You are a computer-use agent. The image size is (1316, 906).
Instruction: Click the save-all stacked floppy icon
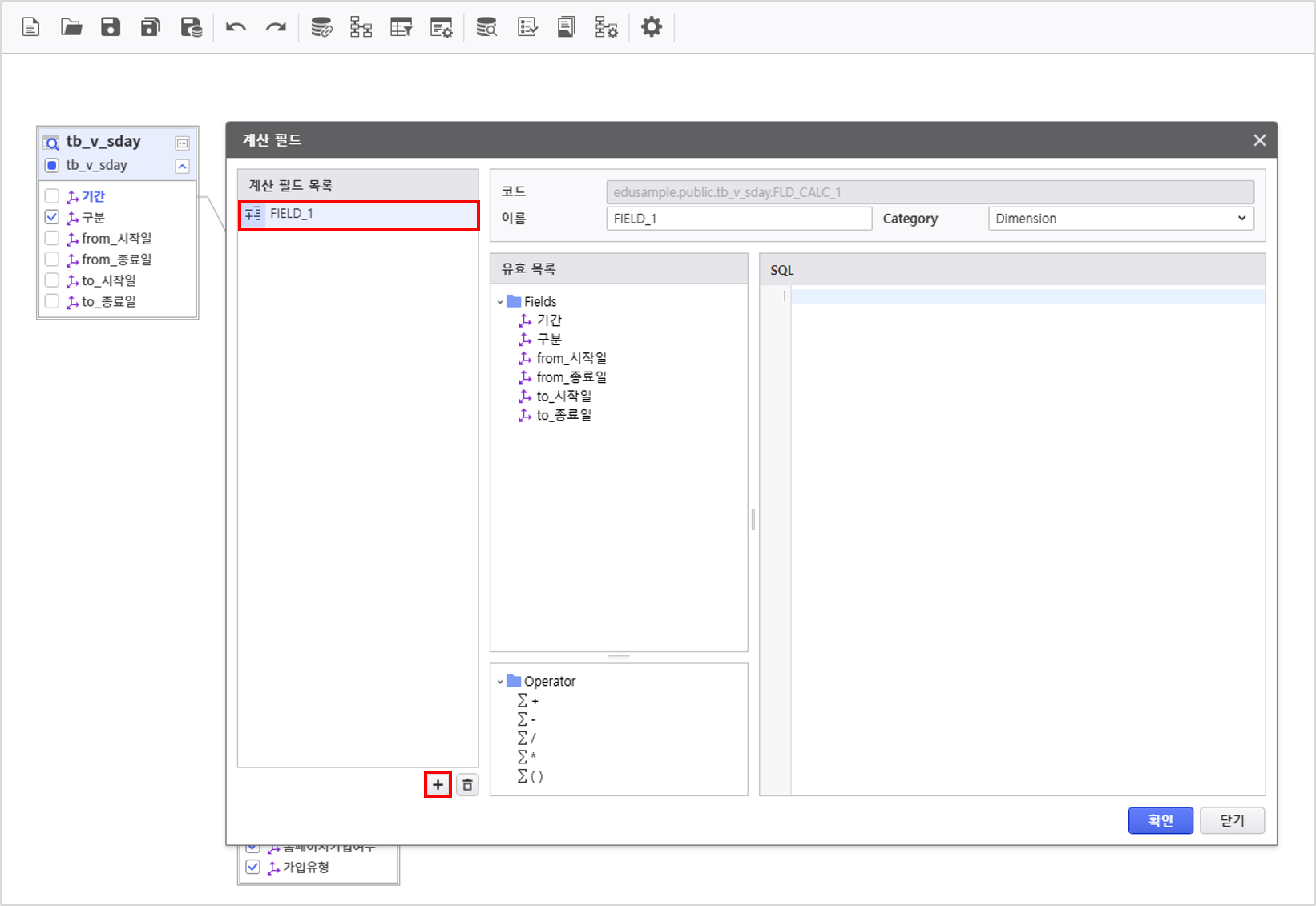[x=151, y=27]
